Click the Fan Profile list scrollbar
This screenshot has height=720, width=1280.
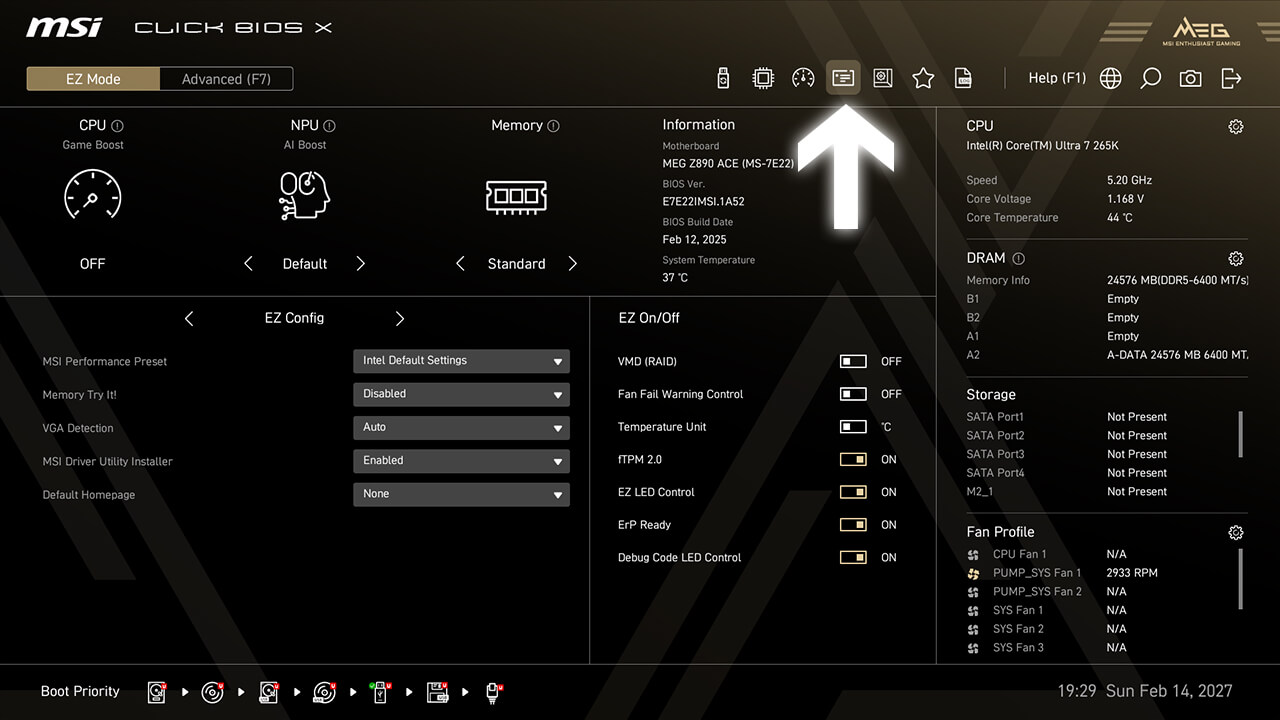click(1241, 578)
